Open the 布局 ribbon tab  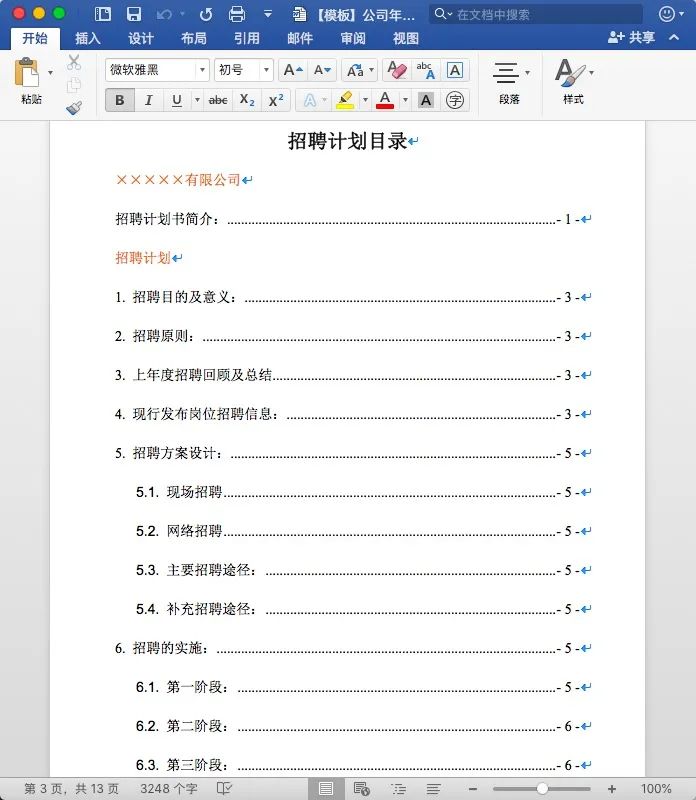pos(193,38)
